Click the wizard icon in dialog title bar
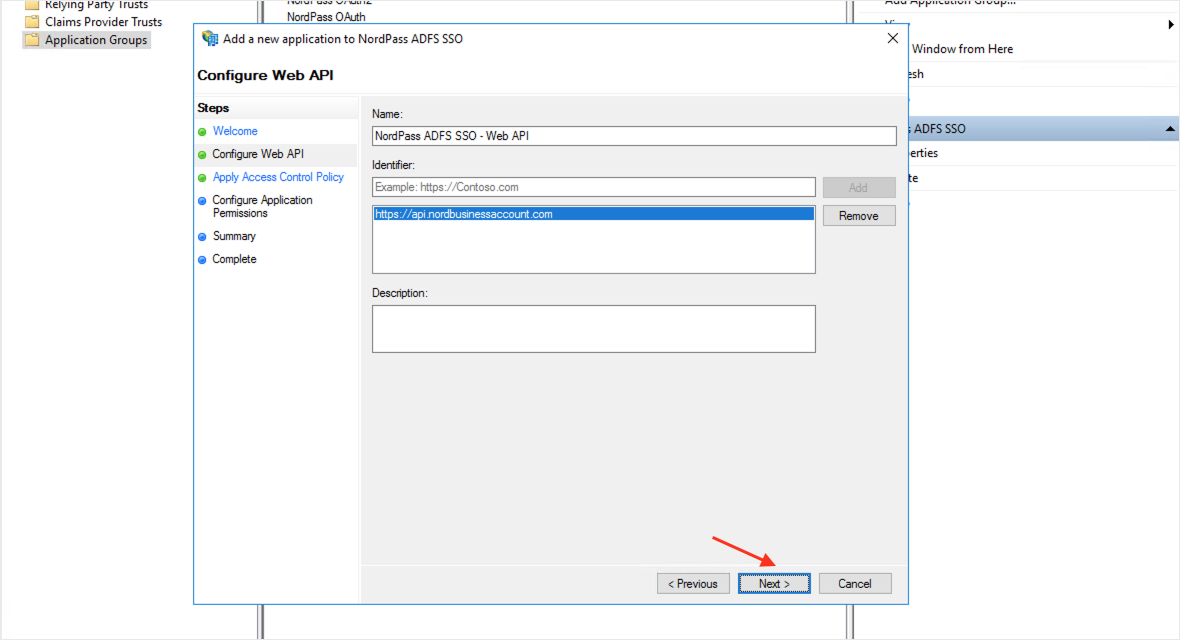This screenshot has width=1180, height=640. (x=210, y=38)
